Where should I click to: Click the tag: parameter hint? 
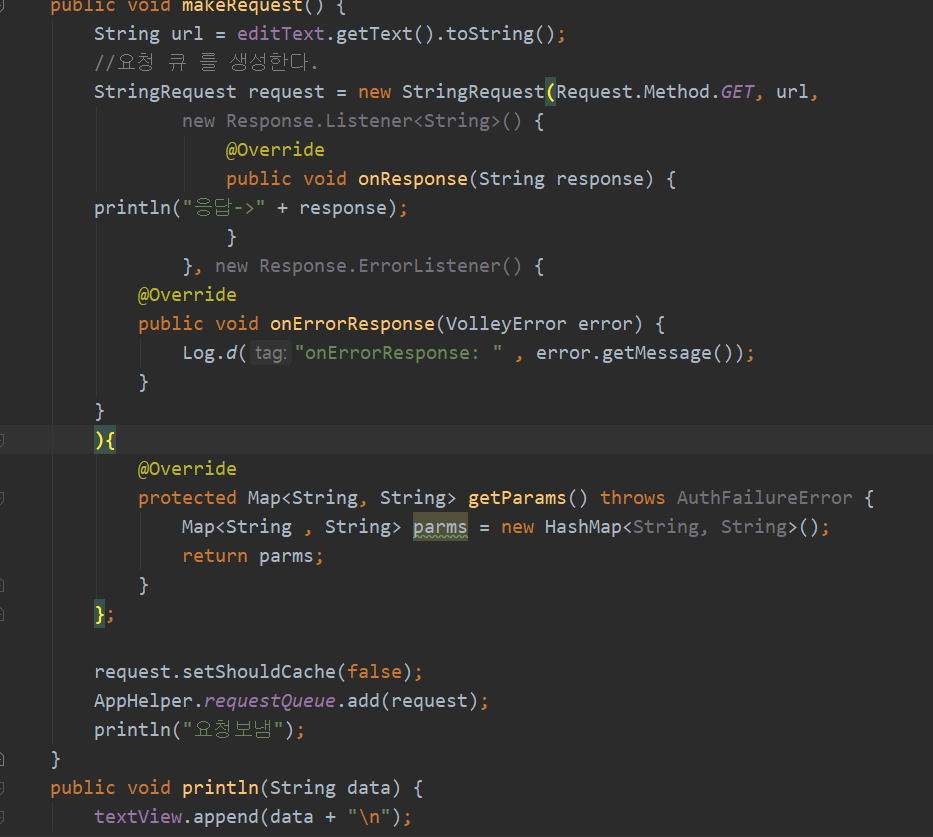click(271, 353)
